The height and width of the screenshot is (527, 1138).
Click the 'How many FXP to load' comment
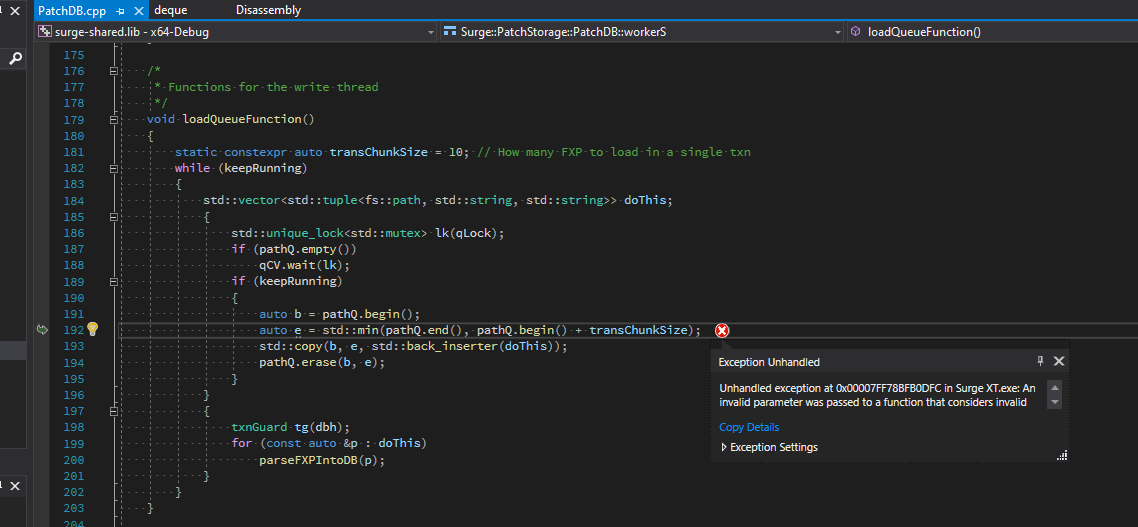click(614, 152)
